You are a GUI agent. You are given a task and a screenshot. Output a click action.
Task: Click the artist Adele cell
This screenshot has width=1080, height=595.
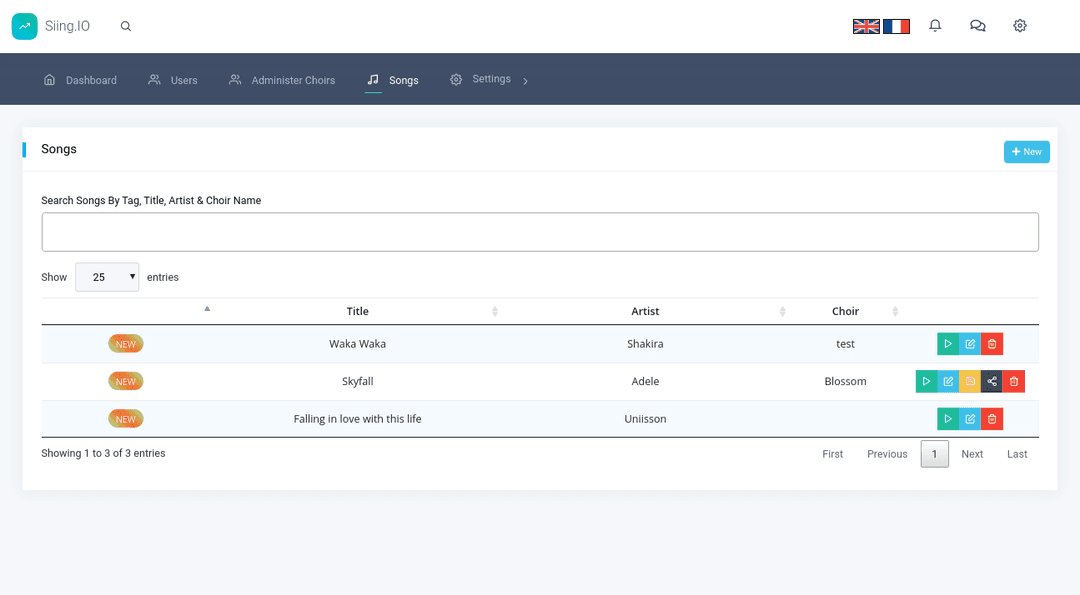(x=645, y=381)
